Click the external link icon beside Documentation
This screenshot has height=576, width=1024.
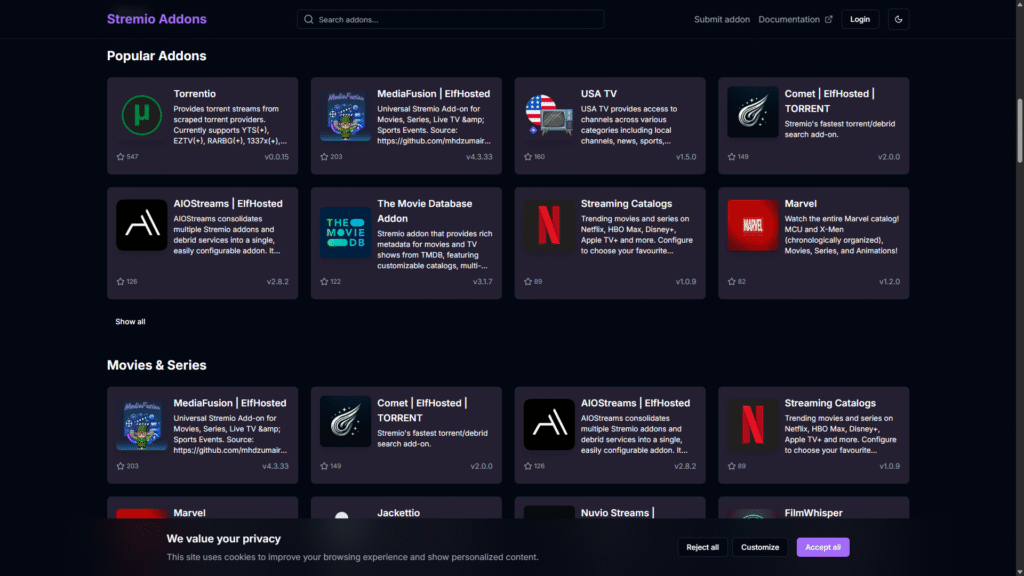click(829, 20)
